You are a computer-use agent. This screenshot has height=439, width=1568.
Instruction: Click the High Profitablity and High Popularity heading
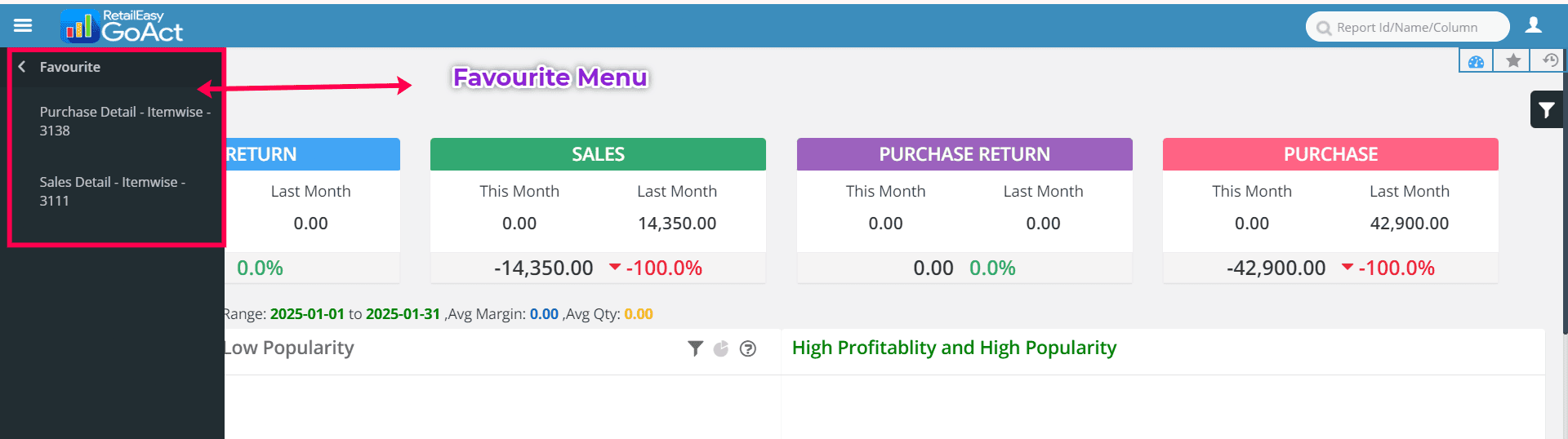point(954,348)
